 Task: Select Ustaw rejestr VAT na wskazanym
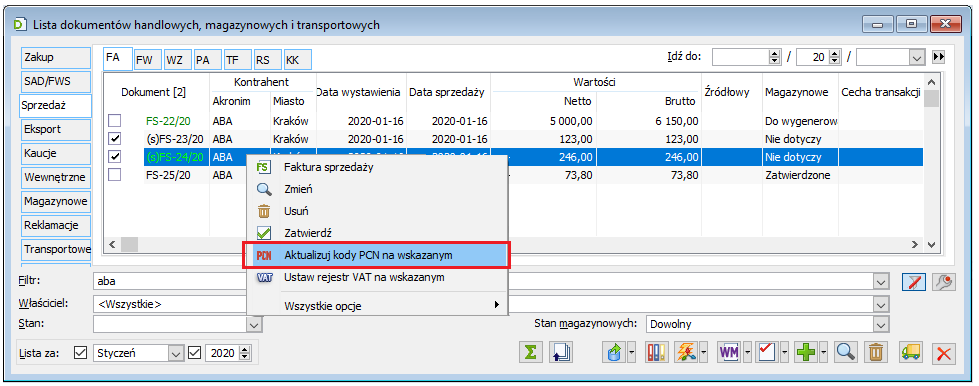377,277
